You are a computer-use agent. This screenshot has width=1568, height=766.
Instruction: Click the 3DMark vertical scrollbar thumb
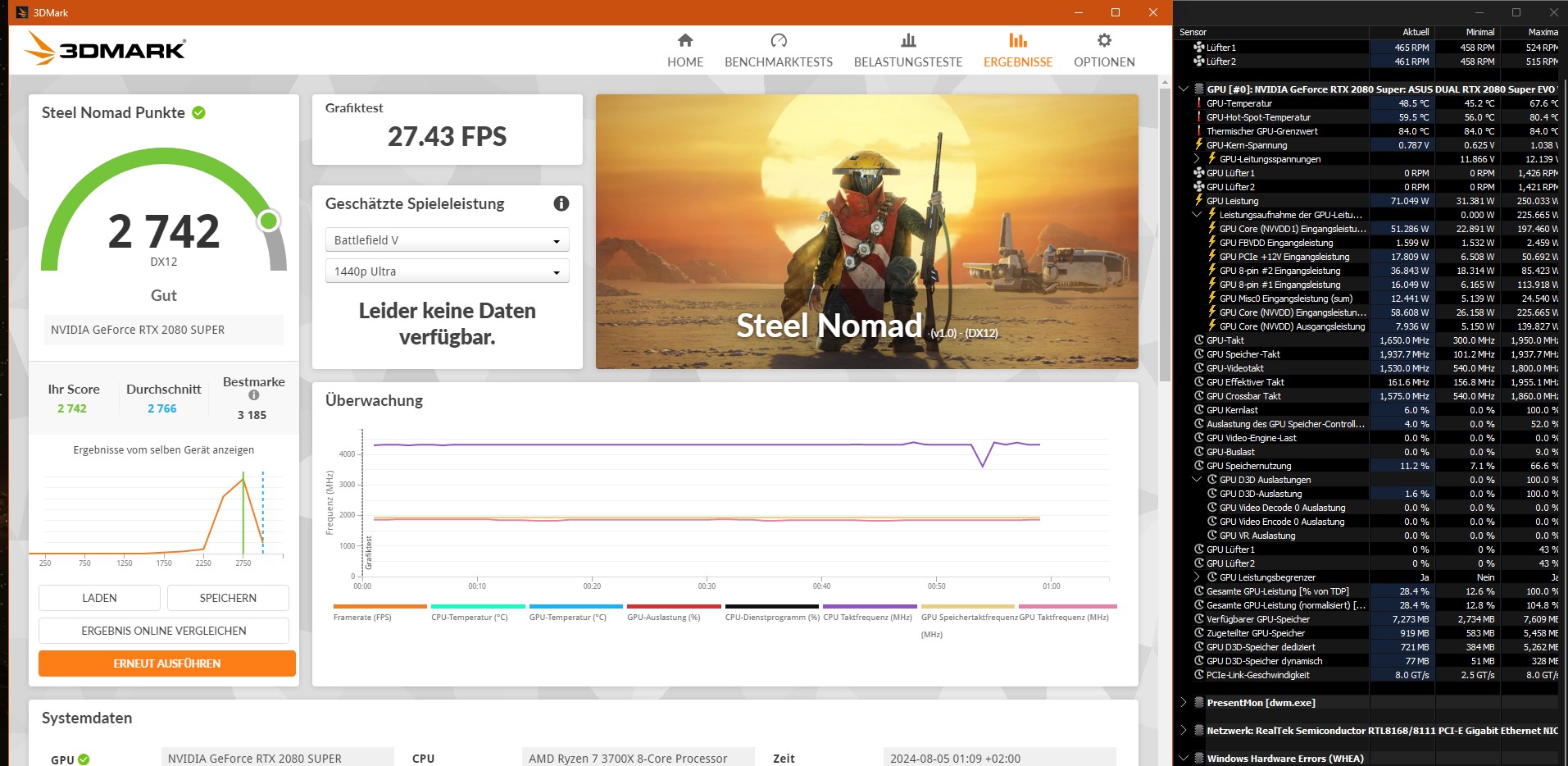pyautogui.click(x=1166, y=235)
